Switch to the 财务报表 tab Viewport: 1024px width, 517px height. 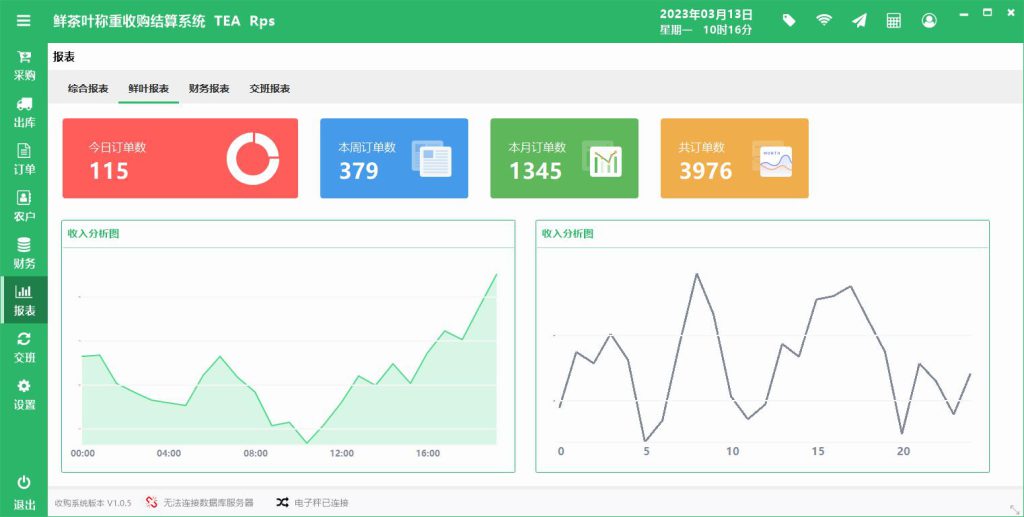pyautogui.click(x=209, y=89)
